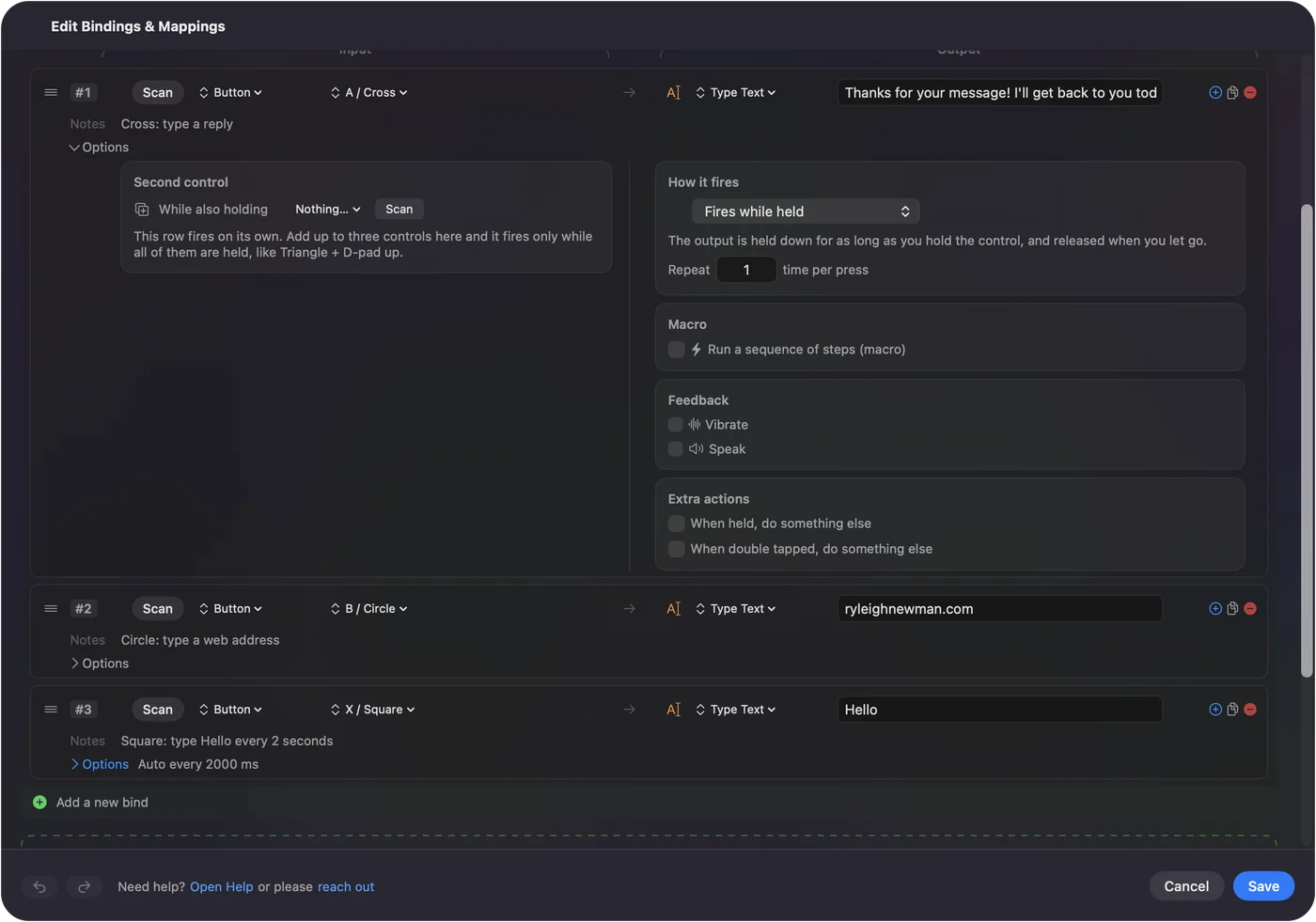This screenshot has height=922, width=1316.
Task: Open the A / Cross control dropdown
Action: tap(368, 92)
